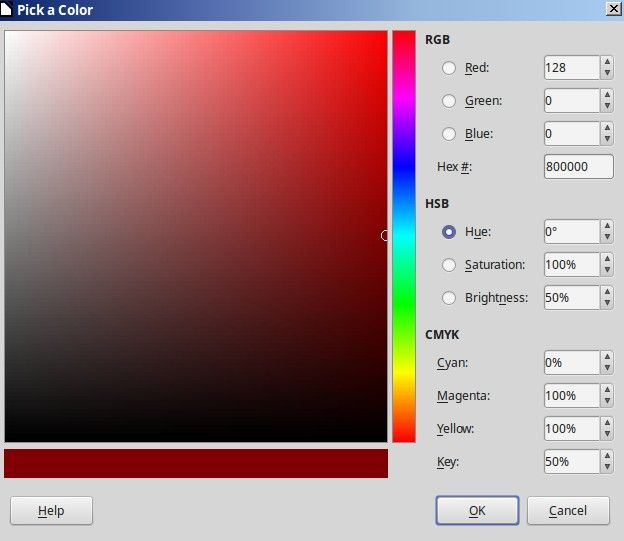Click the Brightness percentage field
The width and height of the screenshot is (624, 541).
tap(571, 298)
